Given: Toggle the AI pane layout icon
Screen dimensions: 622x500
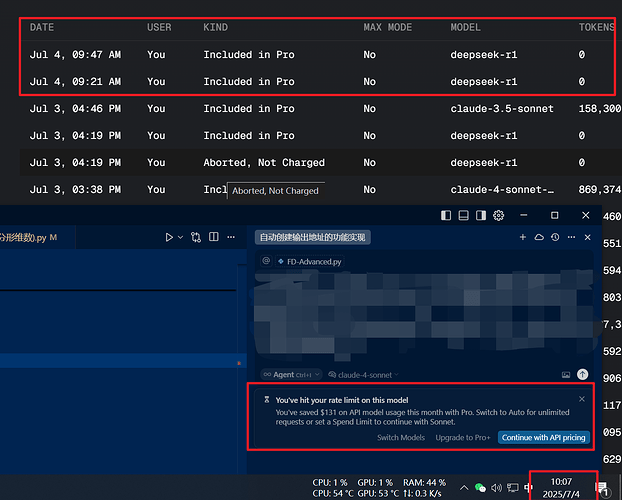Looking at the screenshot, I should click(x=481, y=215).
